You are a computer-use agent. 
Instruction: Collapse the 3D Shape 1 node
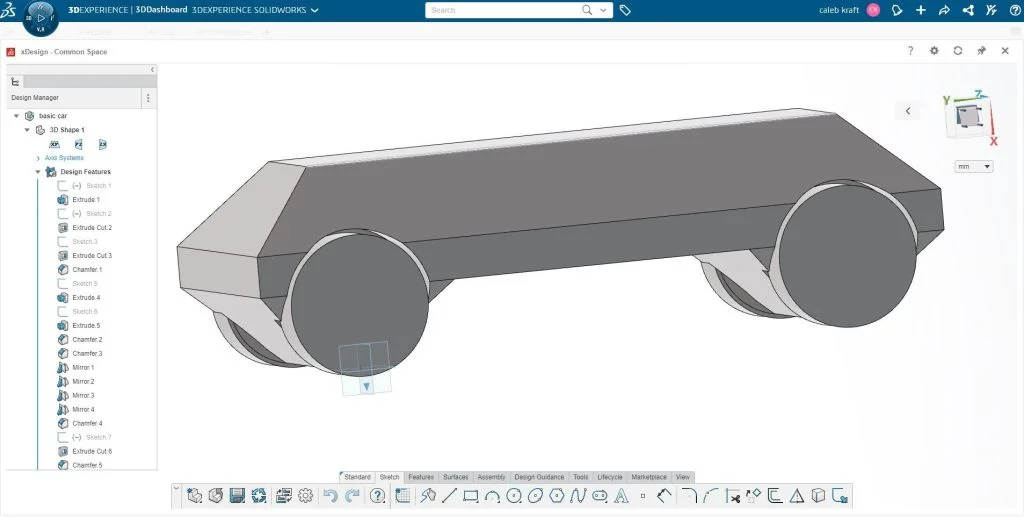(x=27, y=130)
